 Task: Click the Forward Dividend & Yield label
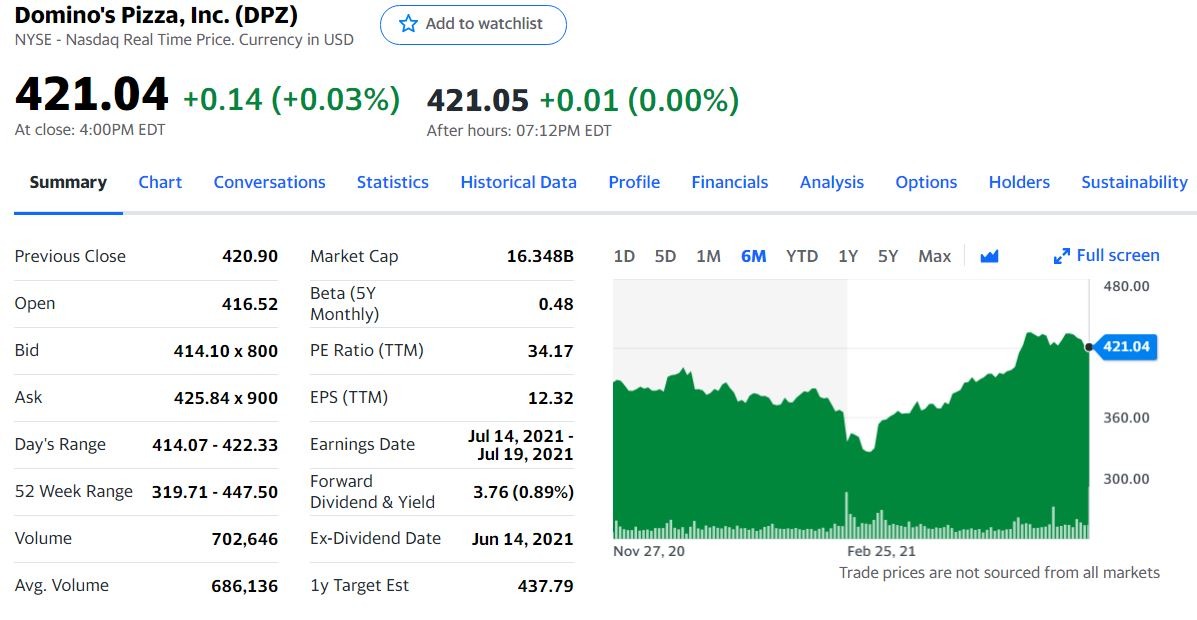tap(373, 492)
